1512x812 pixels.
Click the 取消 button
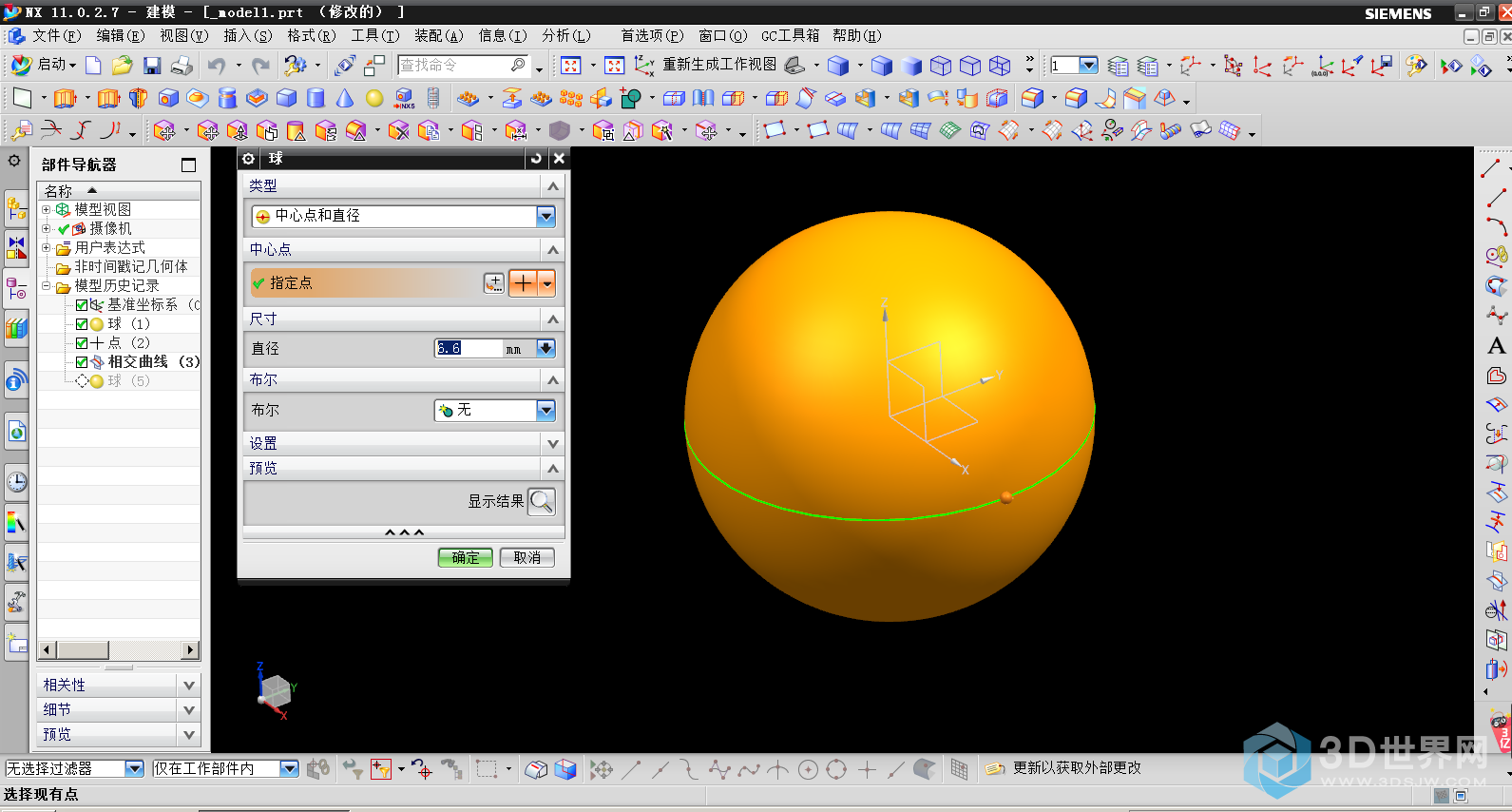click(x=527, y=557)
